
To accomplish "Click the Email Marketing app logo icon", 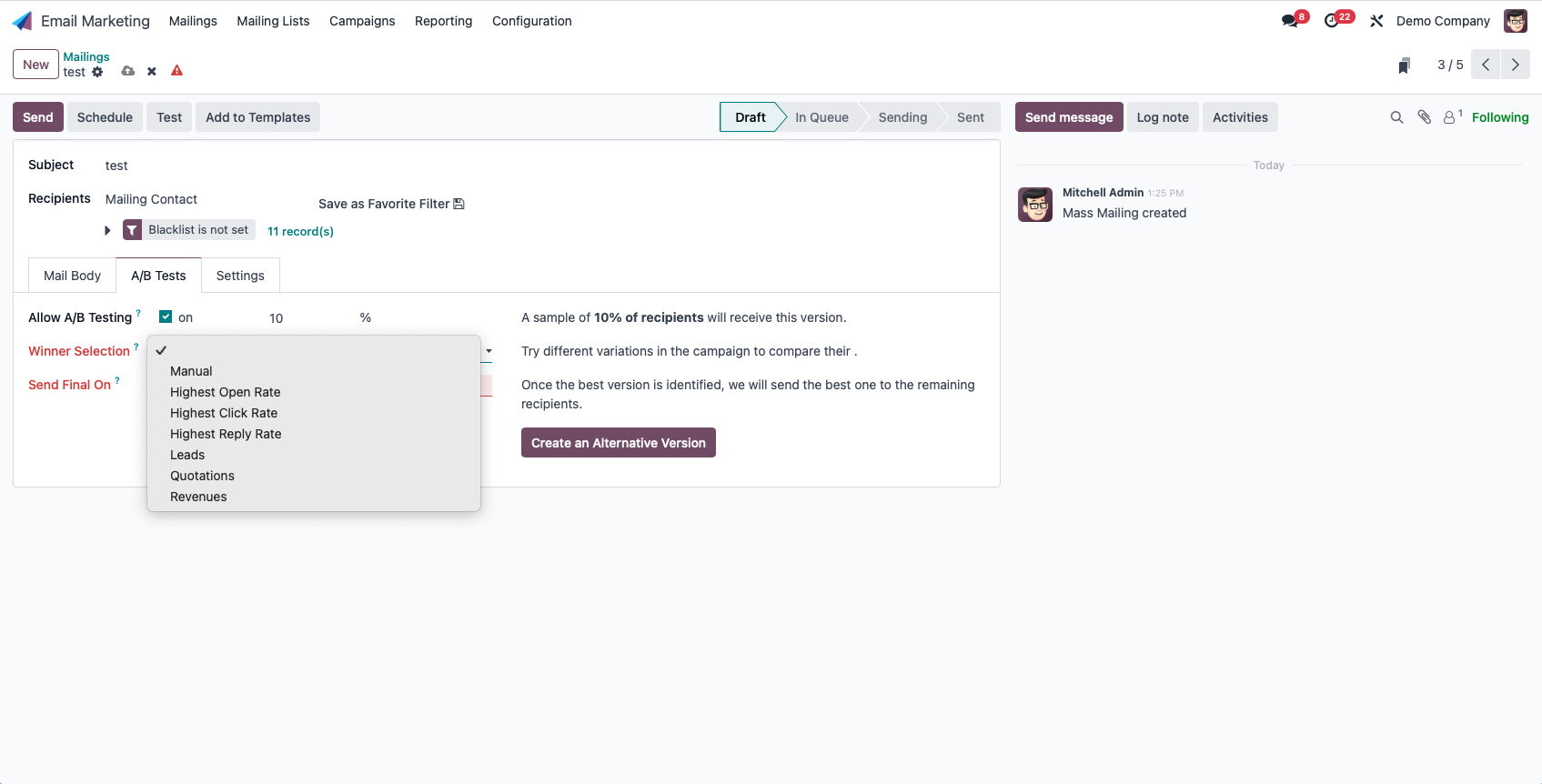I will tap(23, 21).
